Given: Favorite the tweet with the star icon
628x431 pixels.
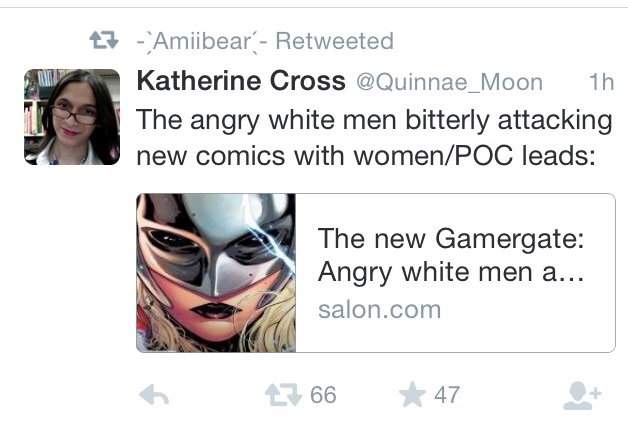Looking at the screenshot, I should 412,395.
